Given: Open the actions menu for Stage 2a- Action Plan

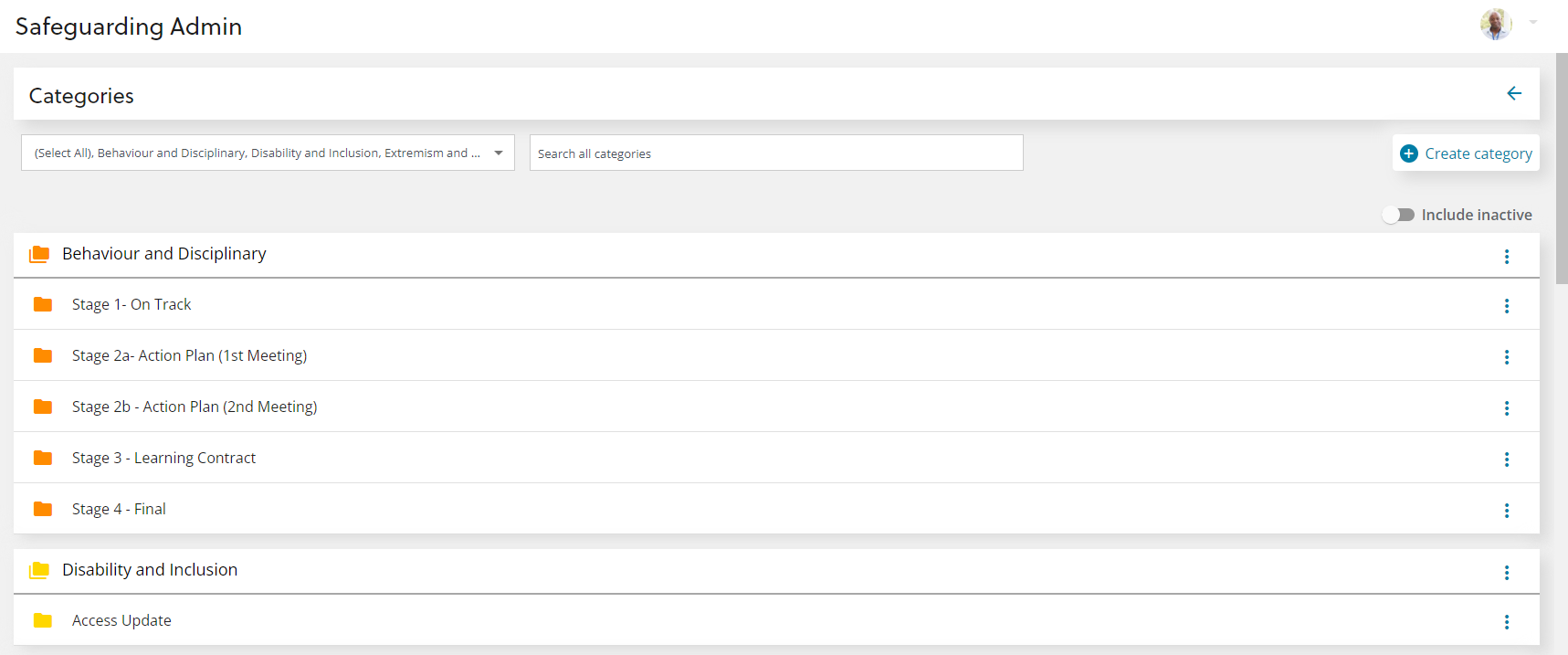Looking at the screenshot, I should [1507, 357].
